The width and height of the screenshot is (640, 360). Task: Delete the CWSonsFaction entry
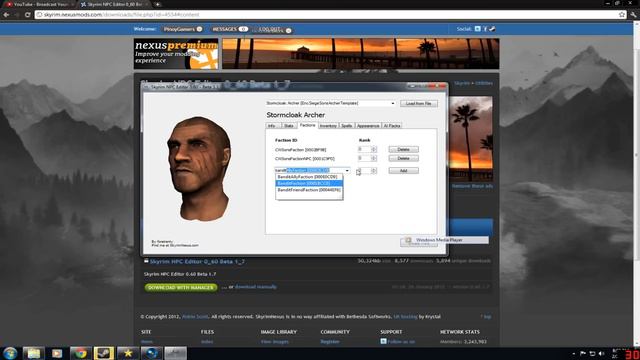pos(403,149)
